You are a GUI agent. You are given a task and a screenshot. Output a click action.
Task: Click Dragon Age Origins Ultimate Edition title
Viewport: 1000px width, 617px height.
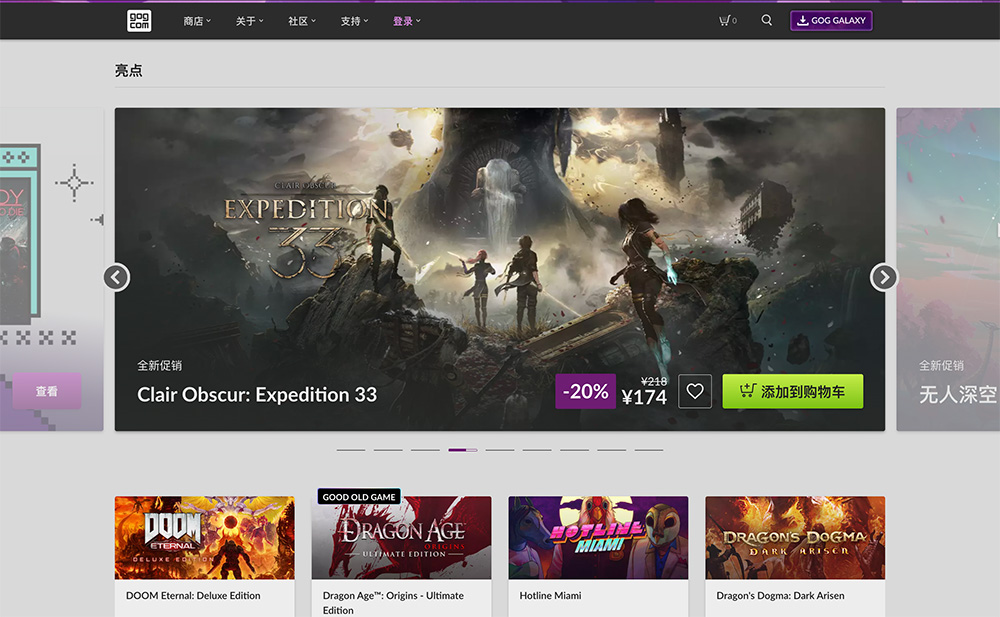[393, 602]
